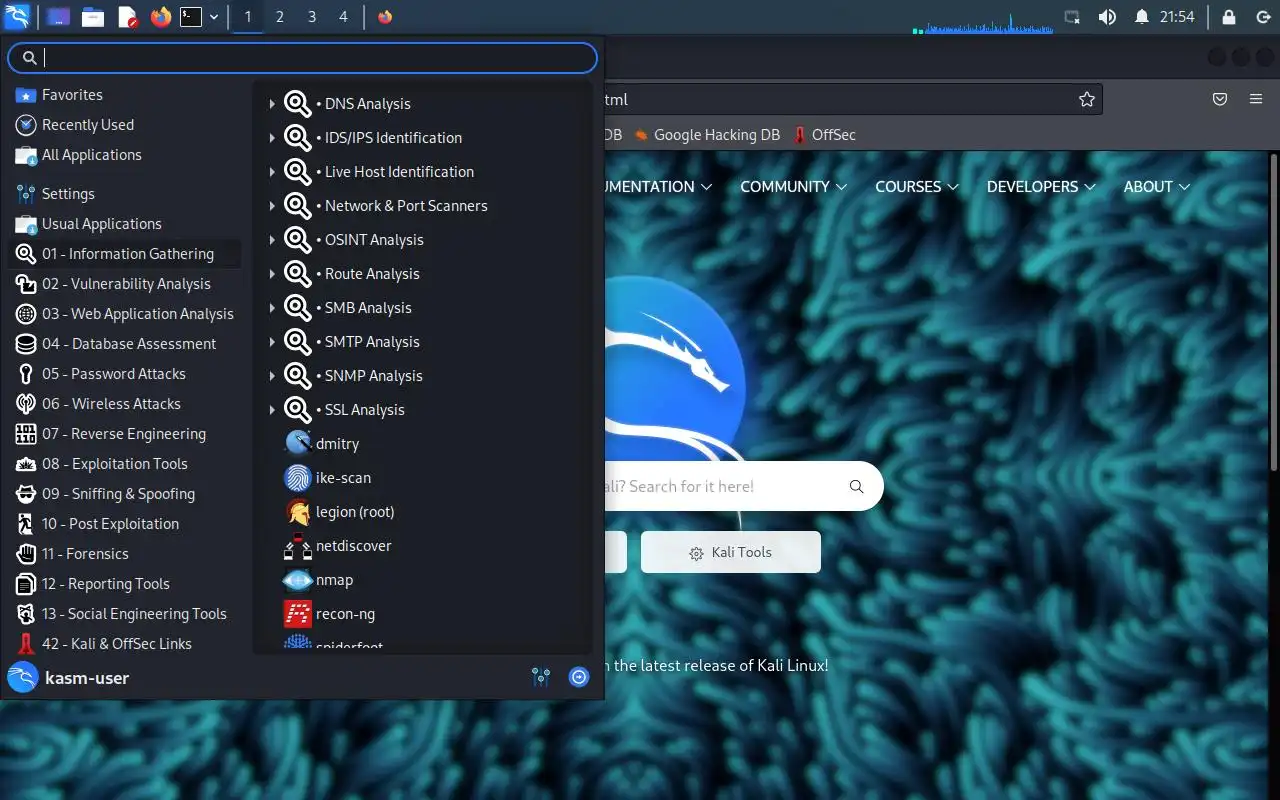The image size is (1280, 800).
Task: Open the terminal dropdown arrow in taskbar
Action: click(214, 17)
